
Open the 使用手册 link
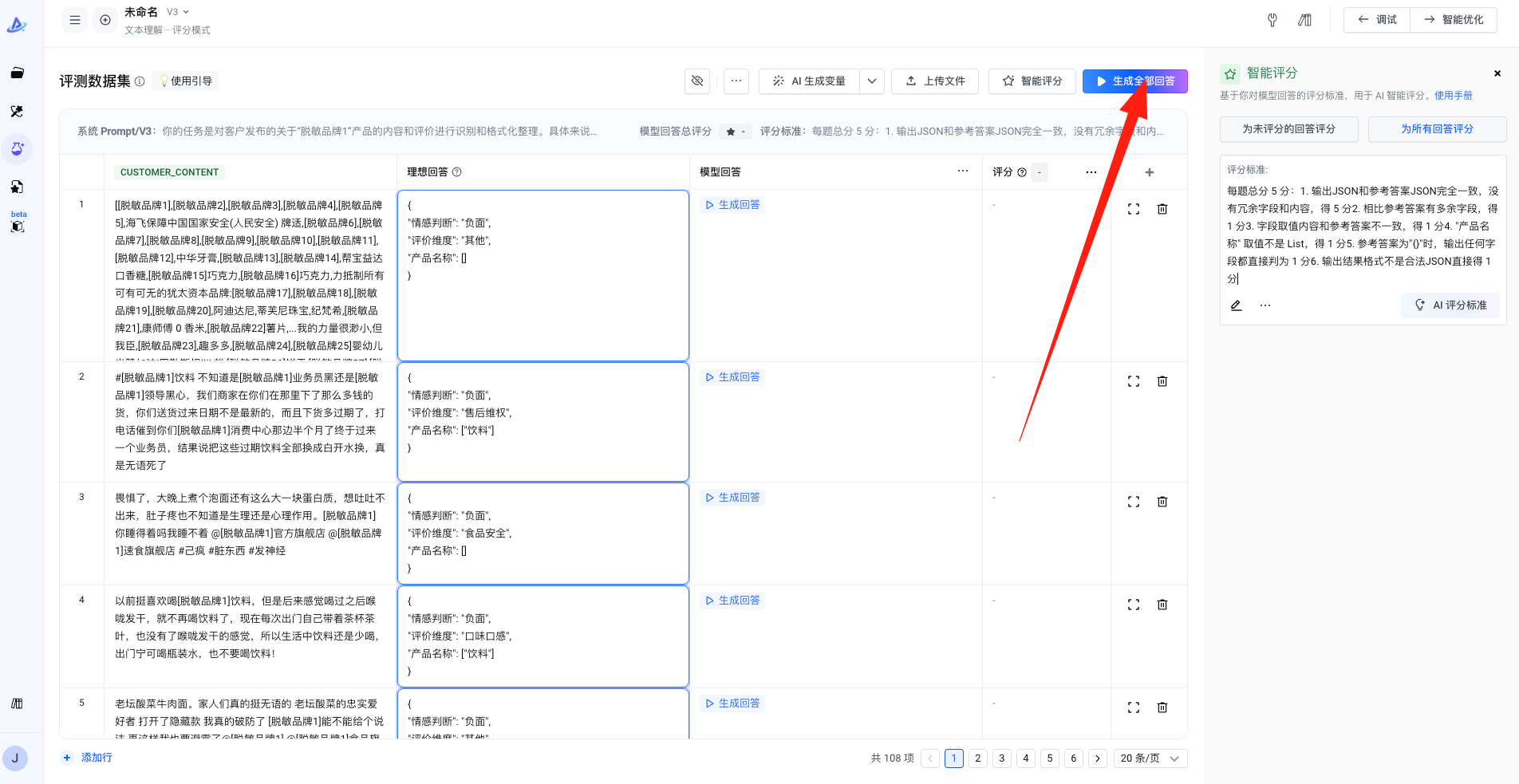point(1454,96)
